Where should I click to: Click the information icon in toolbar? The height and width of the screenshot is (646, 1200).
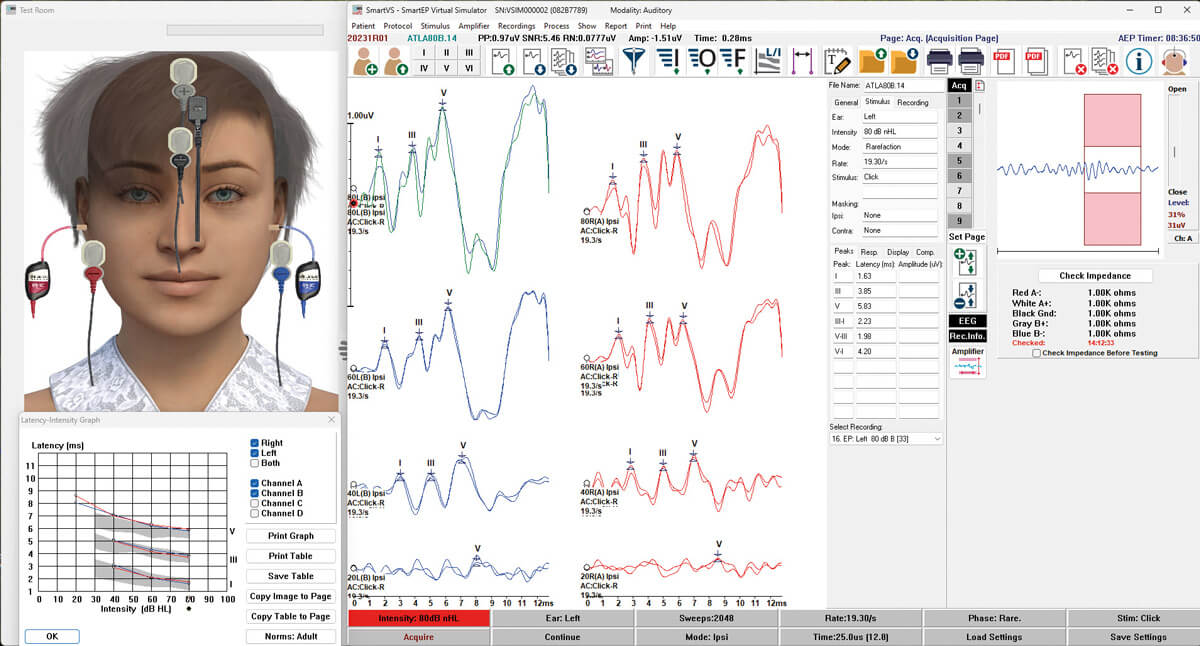click(x=1138, y=61)
